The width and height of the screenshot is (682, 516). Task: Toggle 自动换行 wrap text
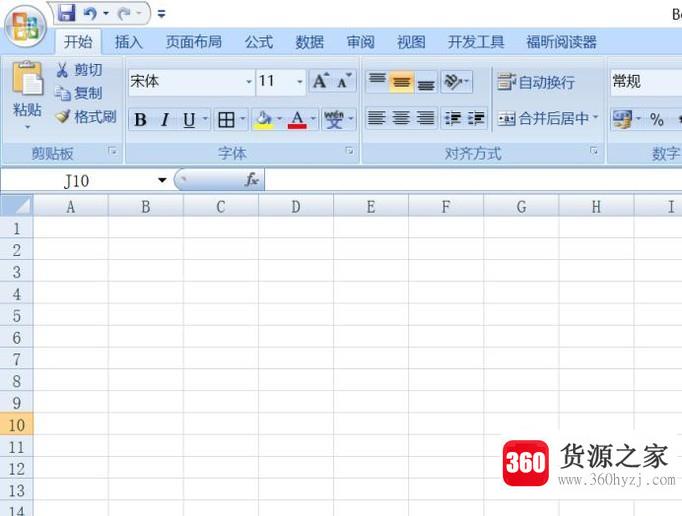coord(536,82)
